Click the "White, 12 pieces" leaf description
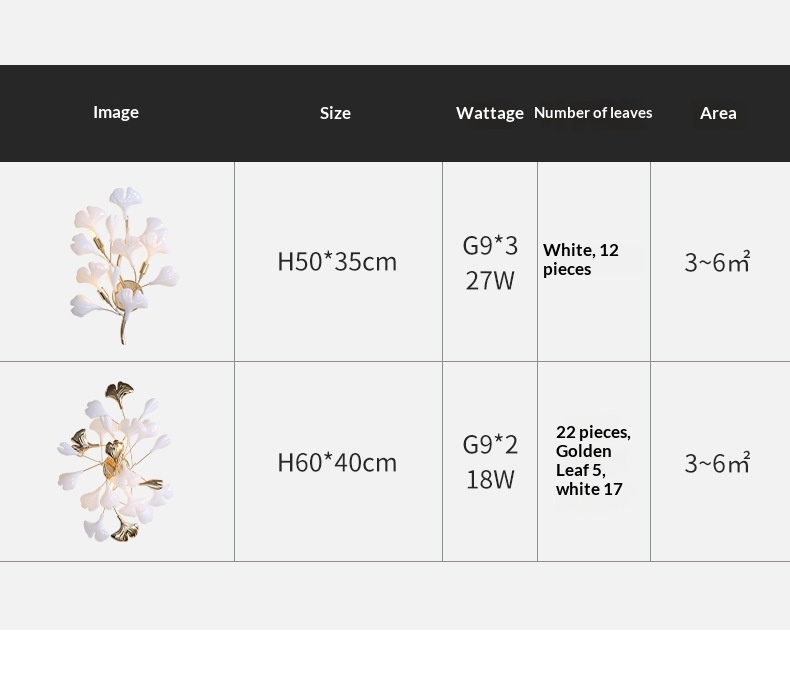 pos(581,259)
